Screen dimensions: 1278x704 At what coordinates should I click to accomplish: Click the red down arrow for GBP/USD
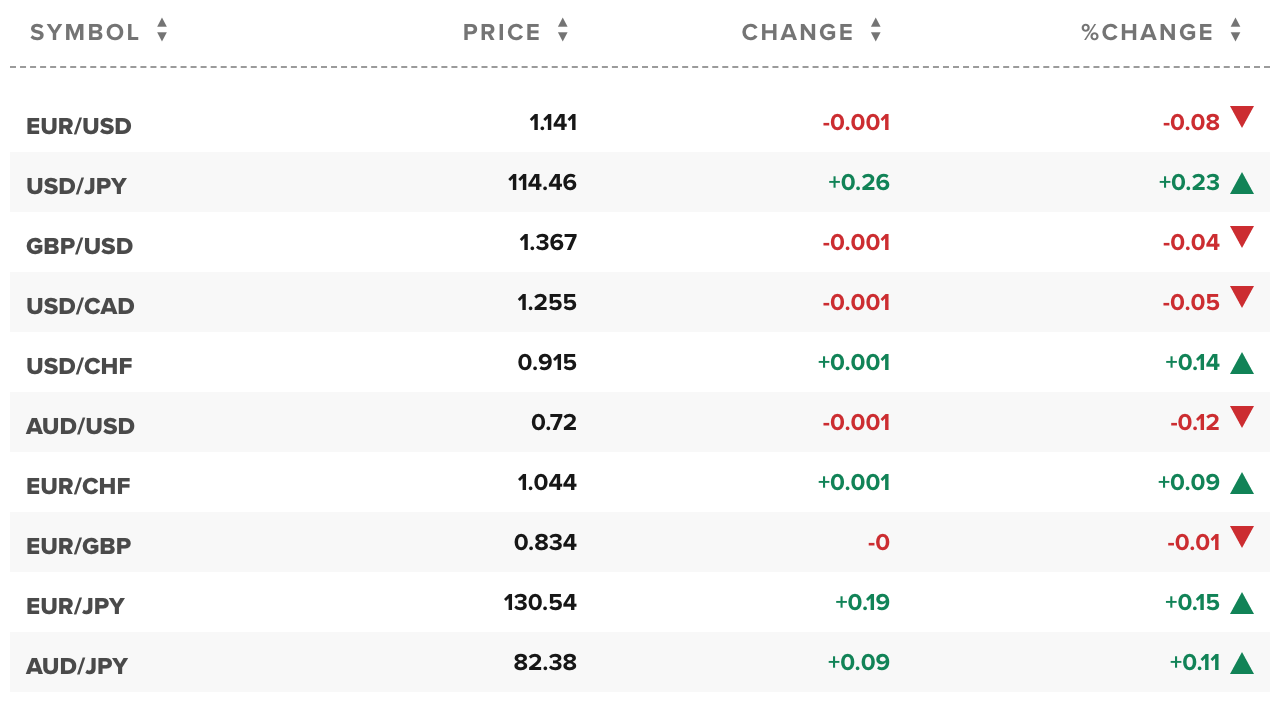(x=1242, y=237)
